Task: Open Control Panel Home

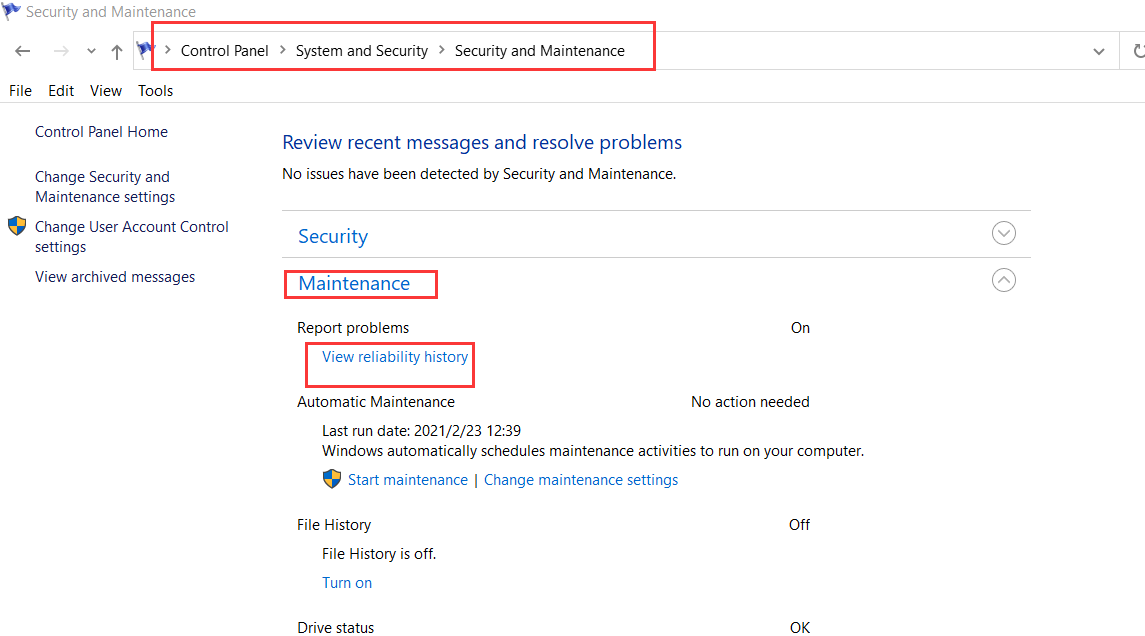Action: pos(101,132)
